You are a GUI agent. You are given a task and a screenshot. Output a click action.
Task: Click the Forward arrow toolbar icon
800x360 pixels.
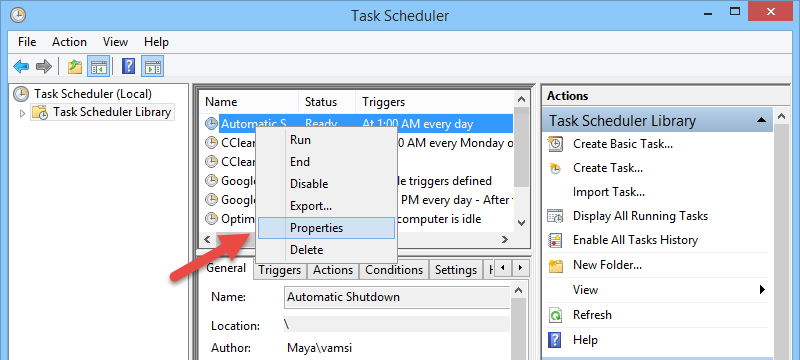point(44,66)
